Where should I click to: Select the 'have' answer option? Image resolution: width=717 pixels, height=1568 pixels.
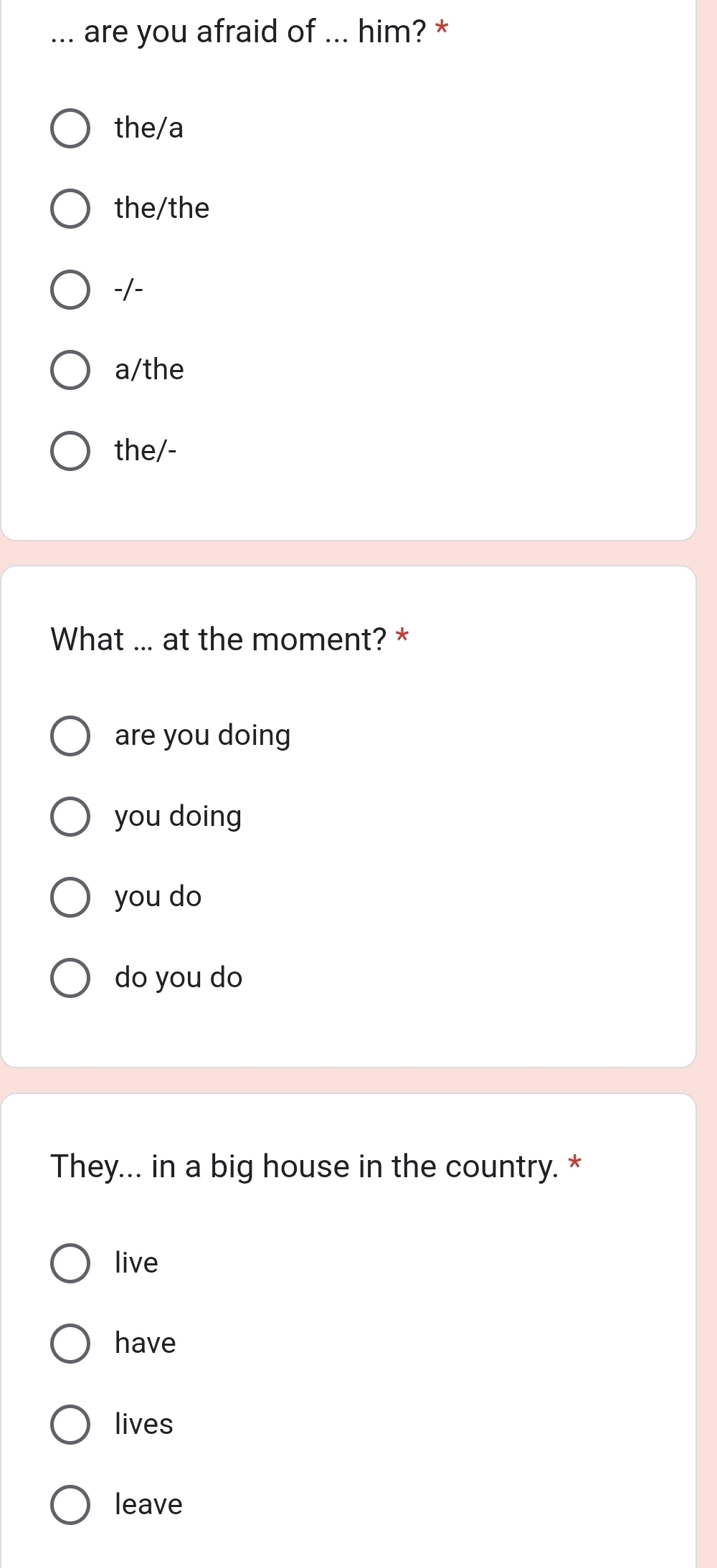pyautogui.click(x=70, y=1344)
